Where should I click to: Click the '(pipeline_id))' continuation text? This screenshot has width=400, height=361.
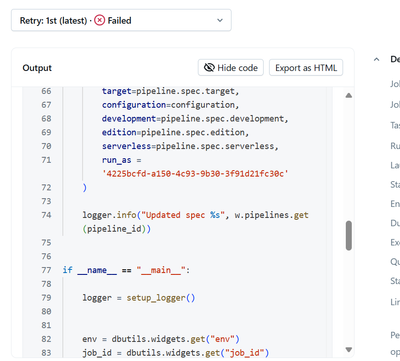pos(117,229)
